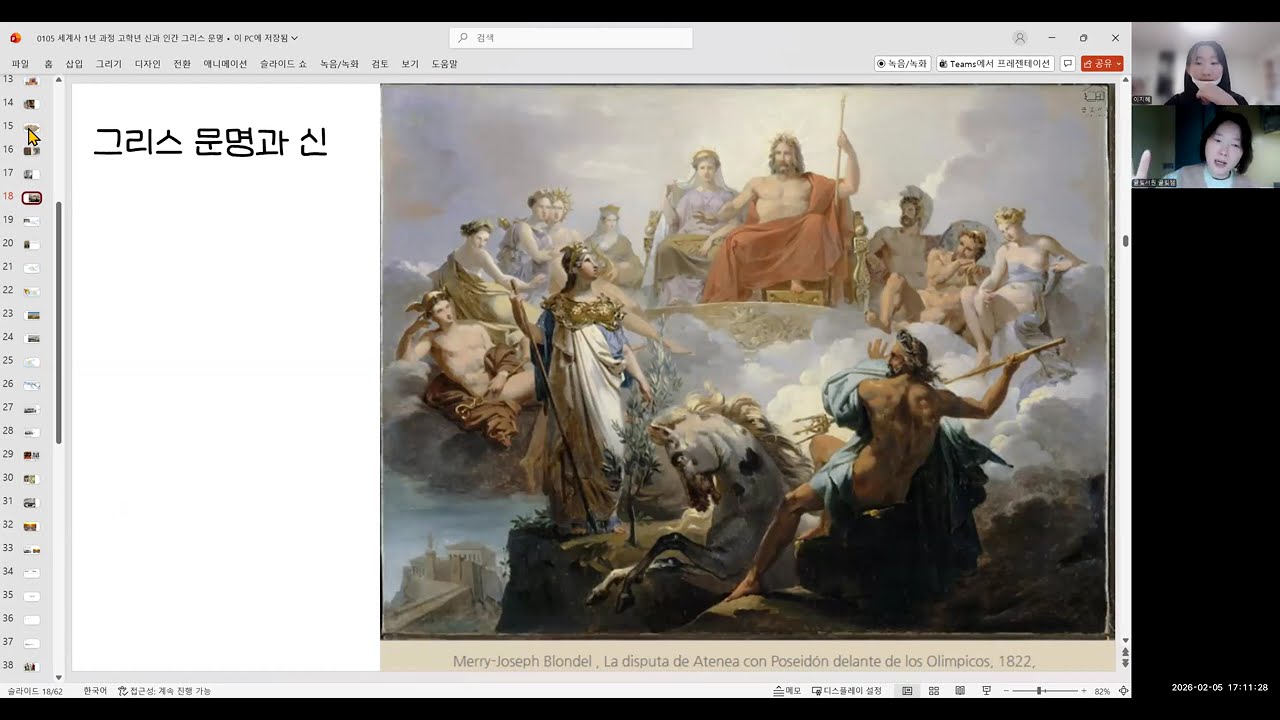This screenshot has height=720, width=1280.
Task: Click the PowerPoint app icon in title bar
Action: (15, 38)
